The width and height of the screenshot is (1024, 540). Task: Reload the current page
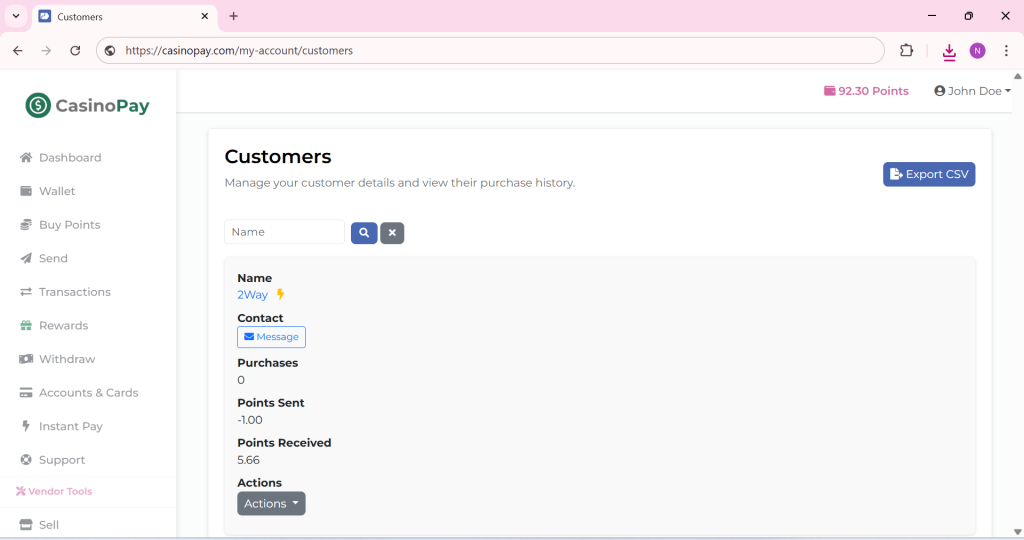75,50
